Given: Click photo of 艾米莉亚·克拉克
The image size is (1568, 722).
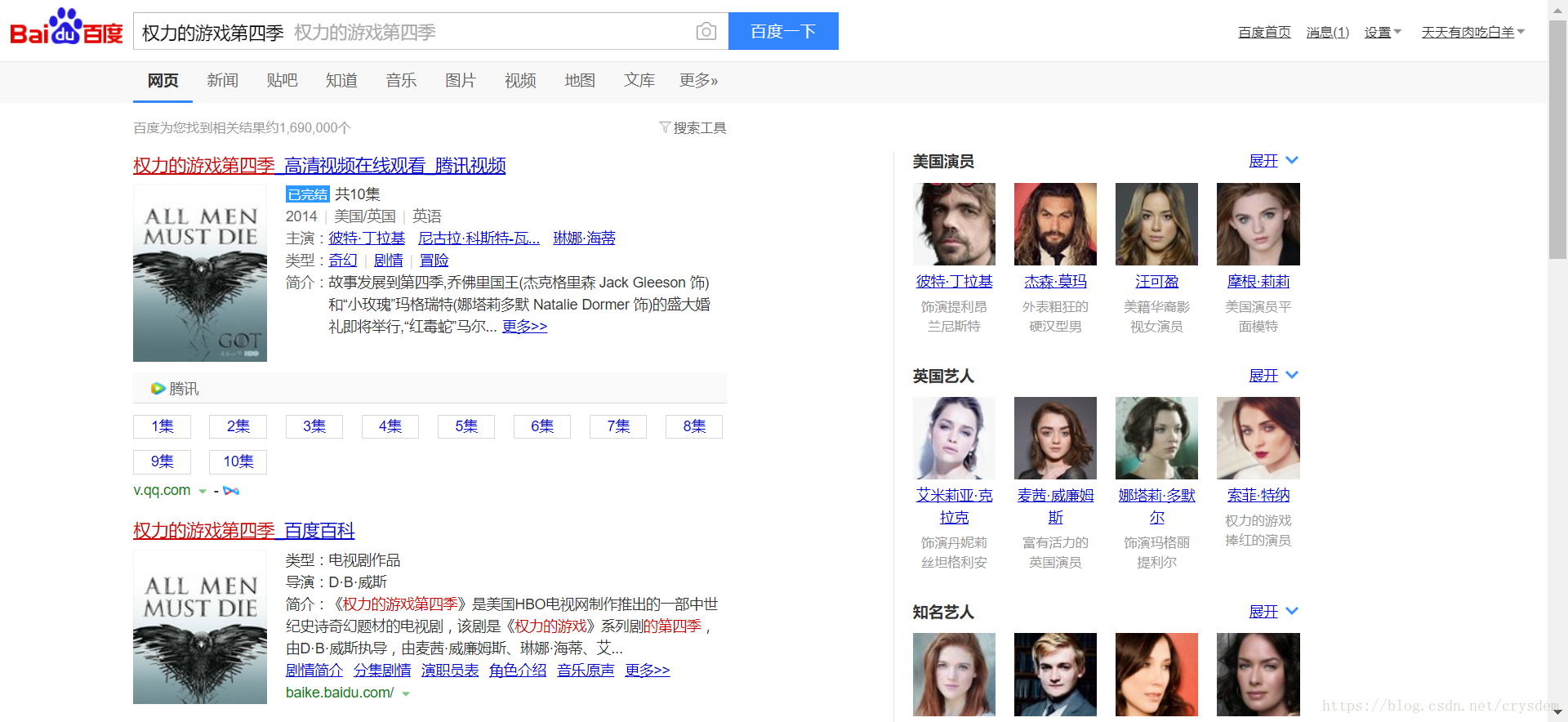Looking at the screenshot, I should tap(954, 438).
